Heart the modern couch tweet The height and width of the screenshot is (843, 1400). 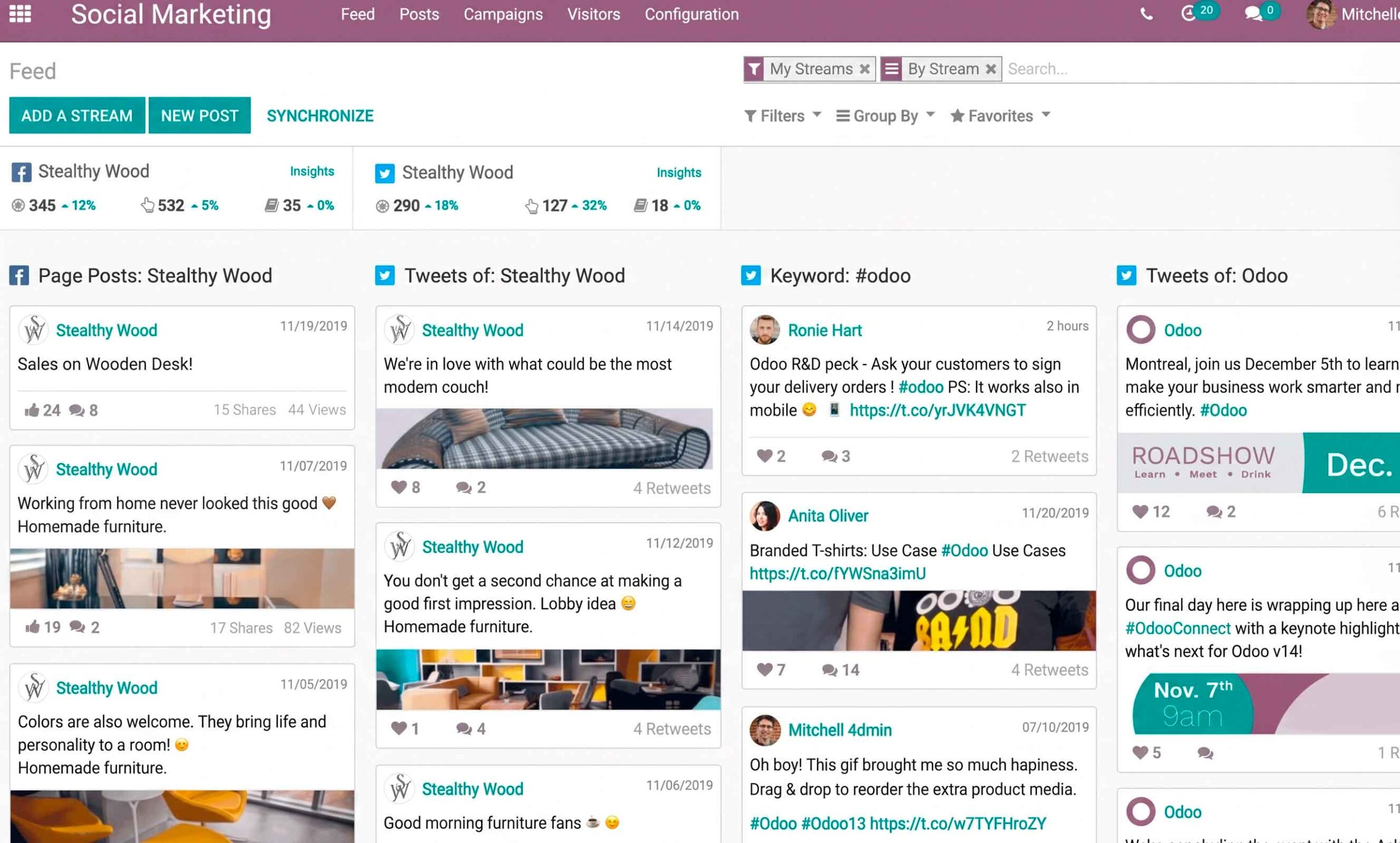coord(399,487)
